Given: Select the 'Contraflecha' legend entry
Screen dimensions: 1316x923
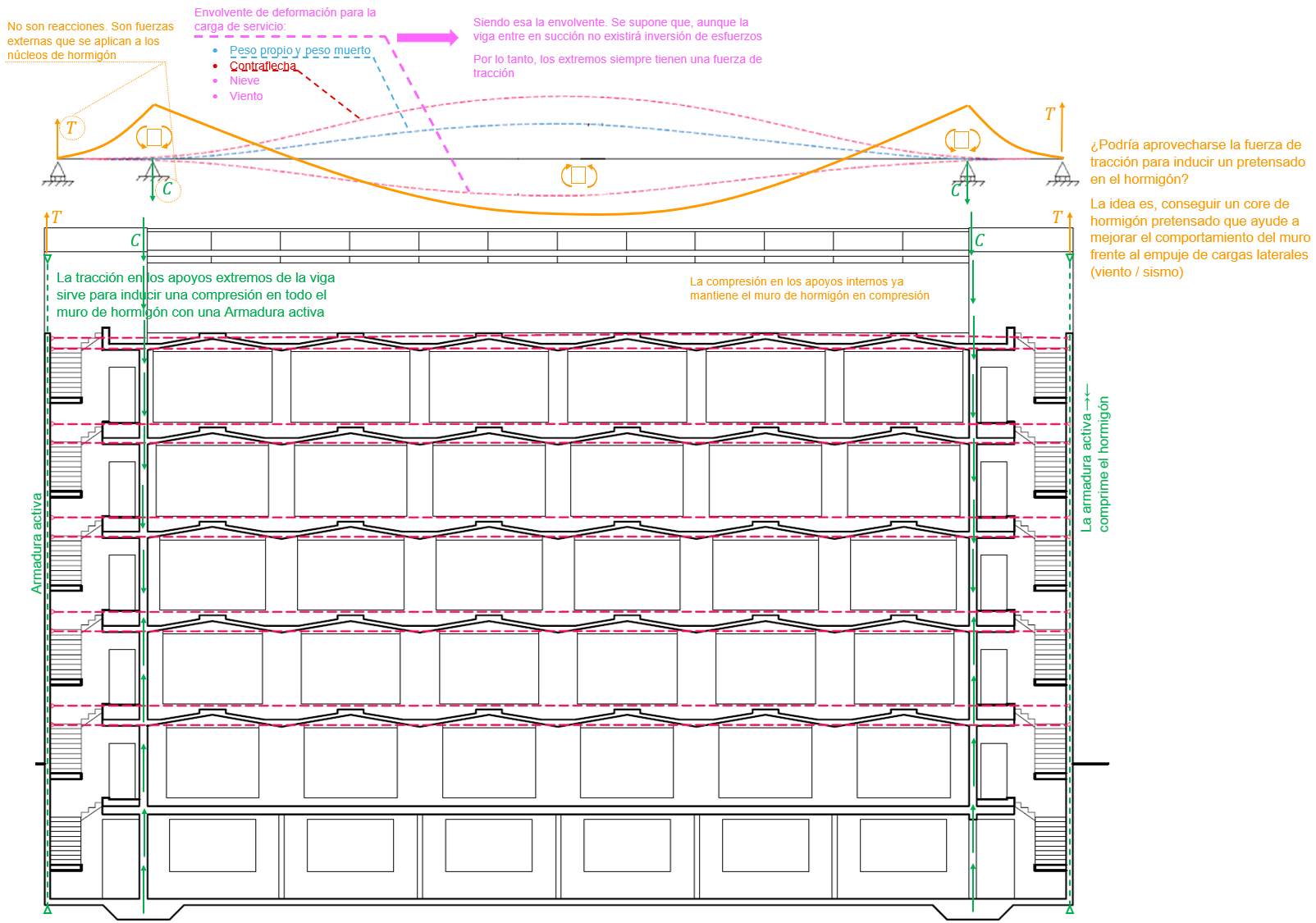Looking at the screenshot, I should pyautogui.click(x=263, y=66).
